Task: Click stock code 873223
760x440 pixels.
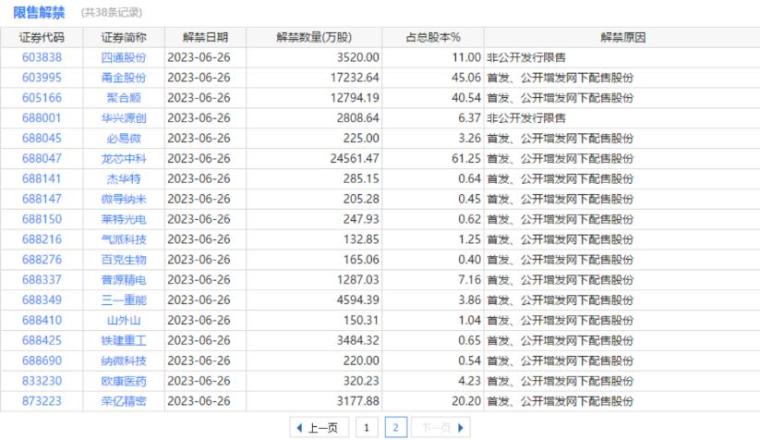Action: click(41, 401)
